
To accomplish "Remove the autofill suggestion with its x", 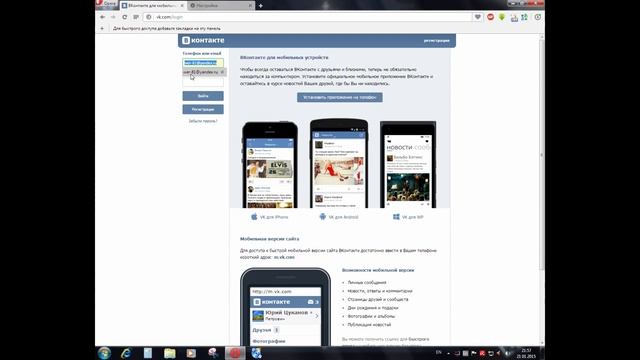I will pyautogui.click(x=222, y=72).
